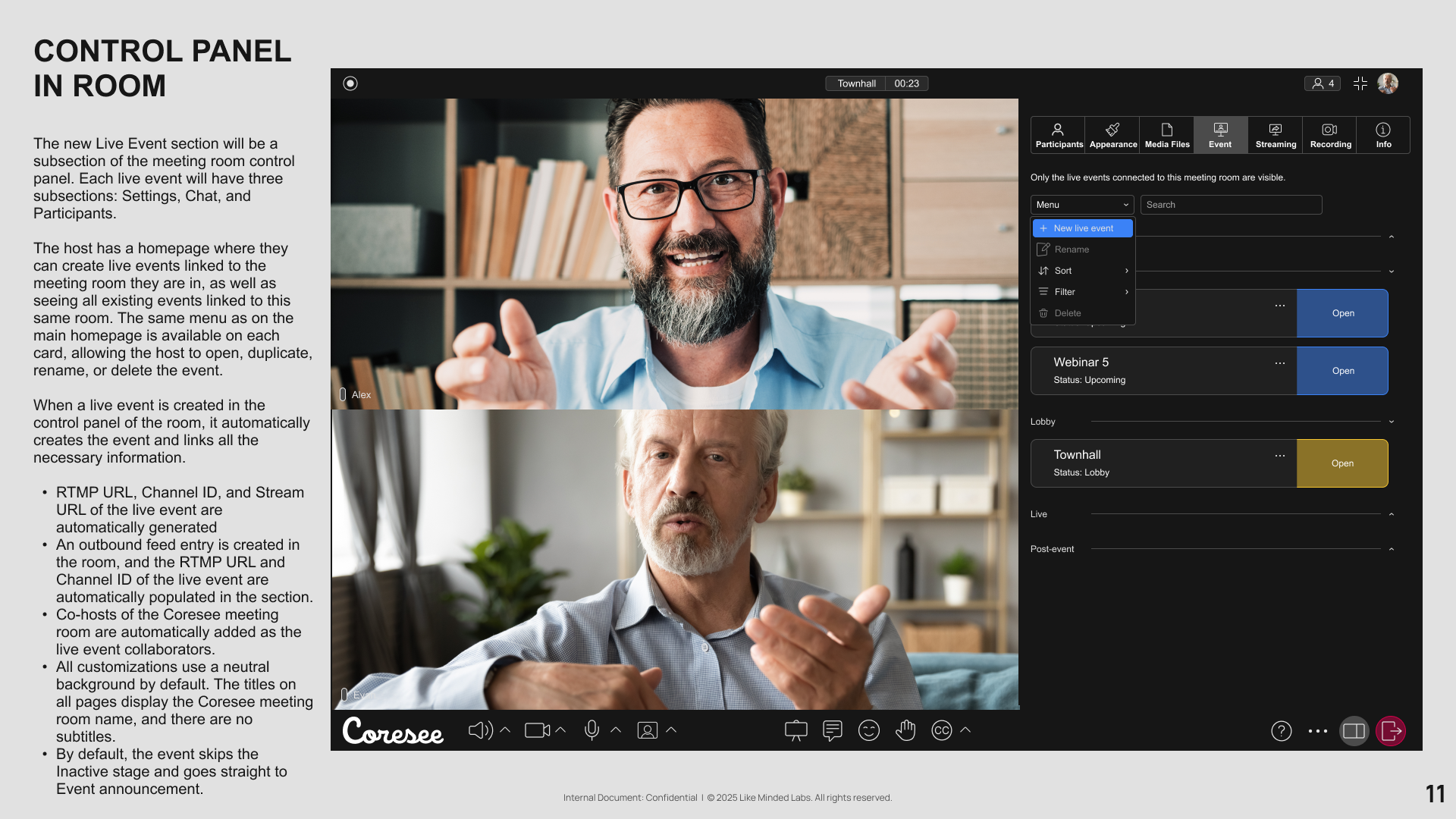Collapse the Lobby section chevron
The height and width of the screenshot is (819, 1456).
pyautogui.click(x=1392, y=422)
